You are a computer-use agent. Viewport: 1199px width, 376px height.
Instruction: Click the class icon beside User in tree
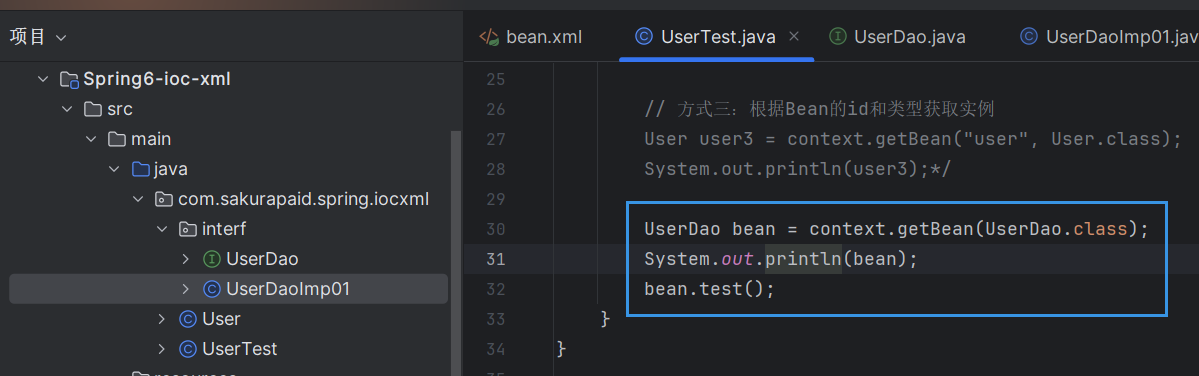coord(188,319)
